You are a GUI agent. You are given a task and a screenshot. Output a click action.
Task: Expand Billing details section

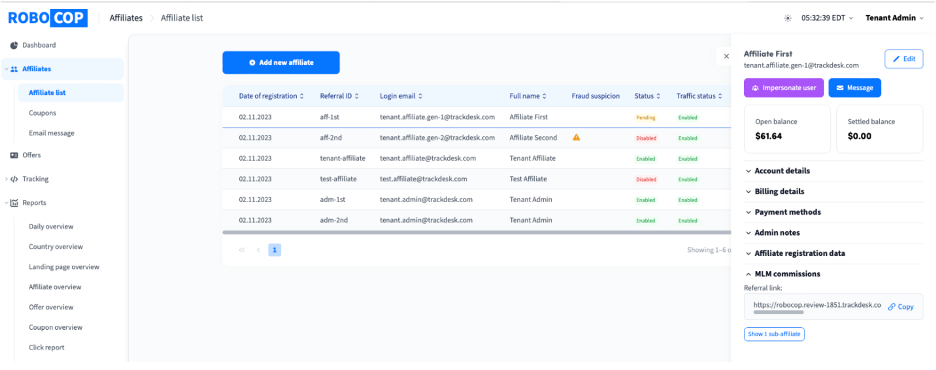pos(833,192)
